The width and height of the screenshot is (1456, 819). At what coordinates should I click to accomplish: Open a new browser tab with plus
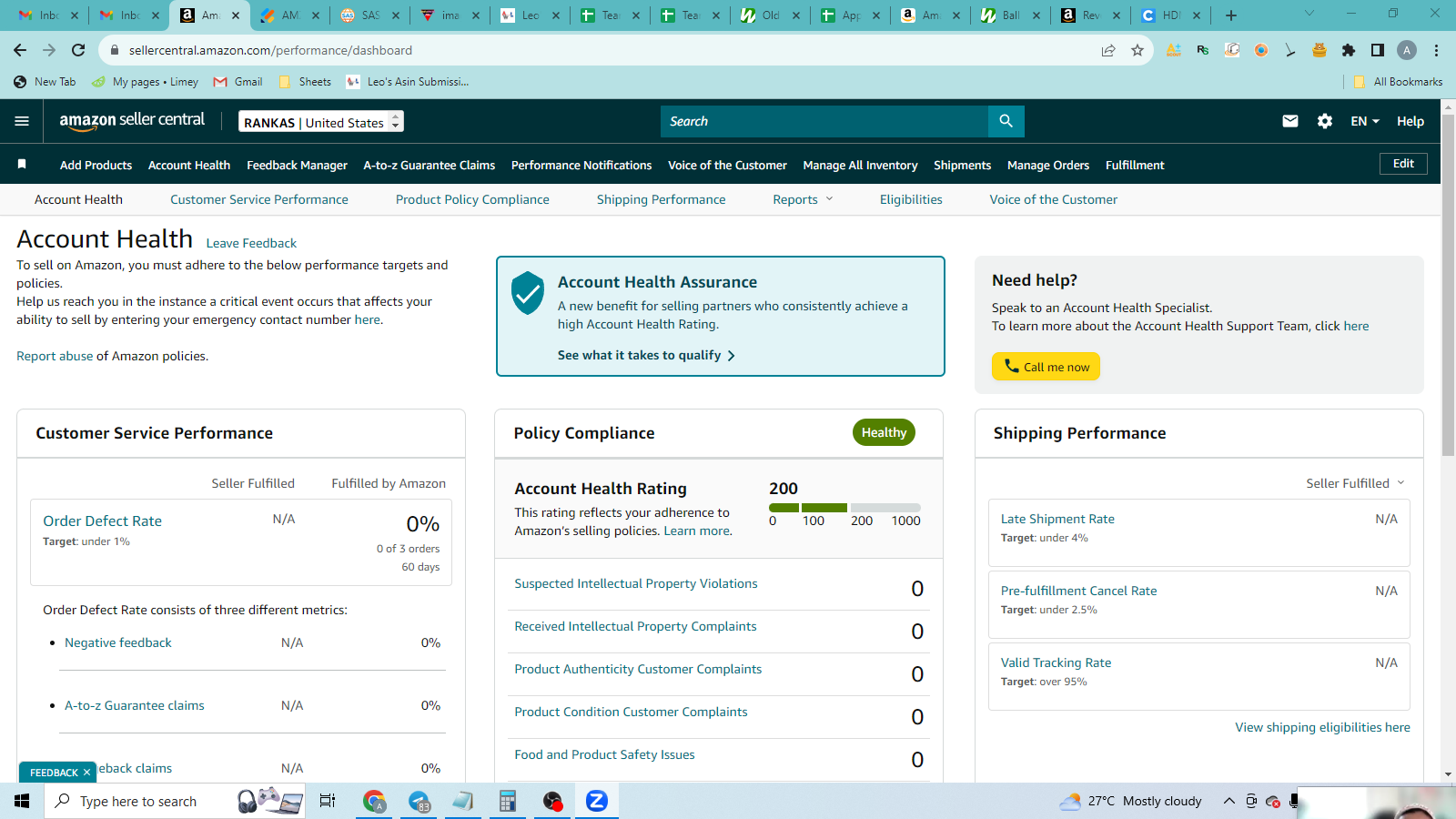tap(1231, 15)
